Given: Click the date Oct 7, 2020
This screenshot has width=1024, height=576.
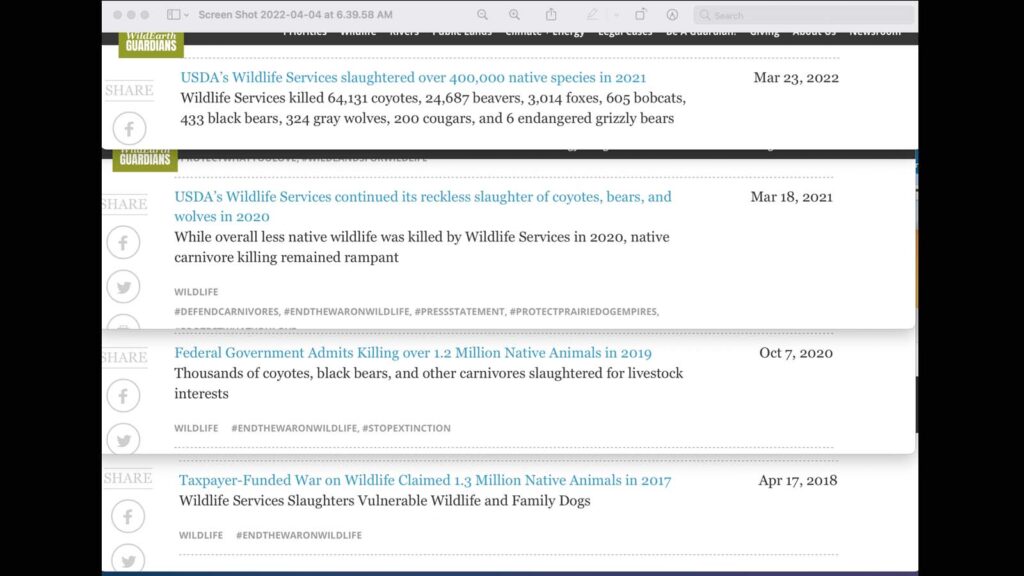Looking at the screenshot, I should click(x=796, y=353).
